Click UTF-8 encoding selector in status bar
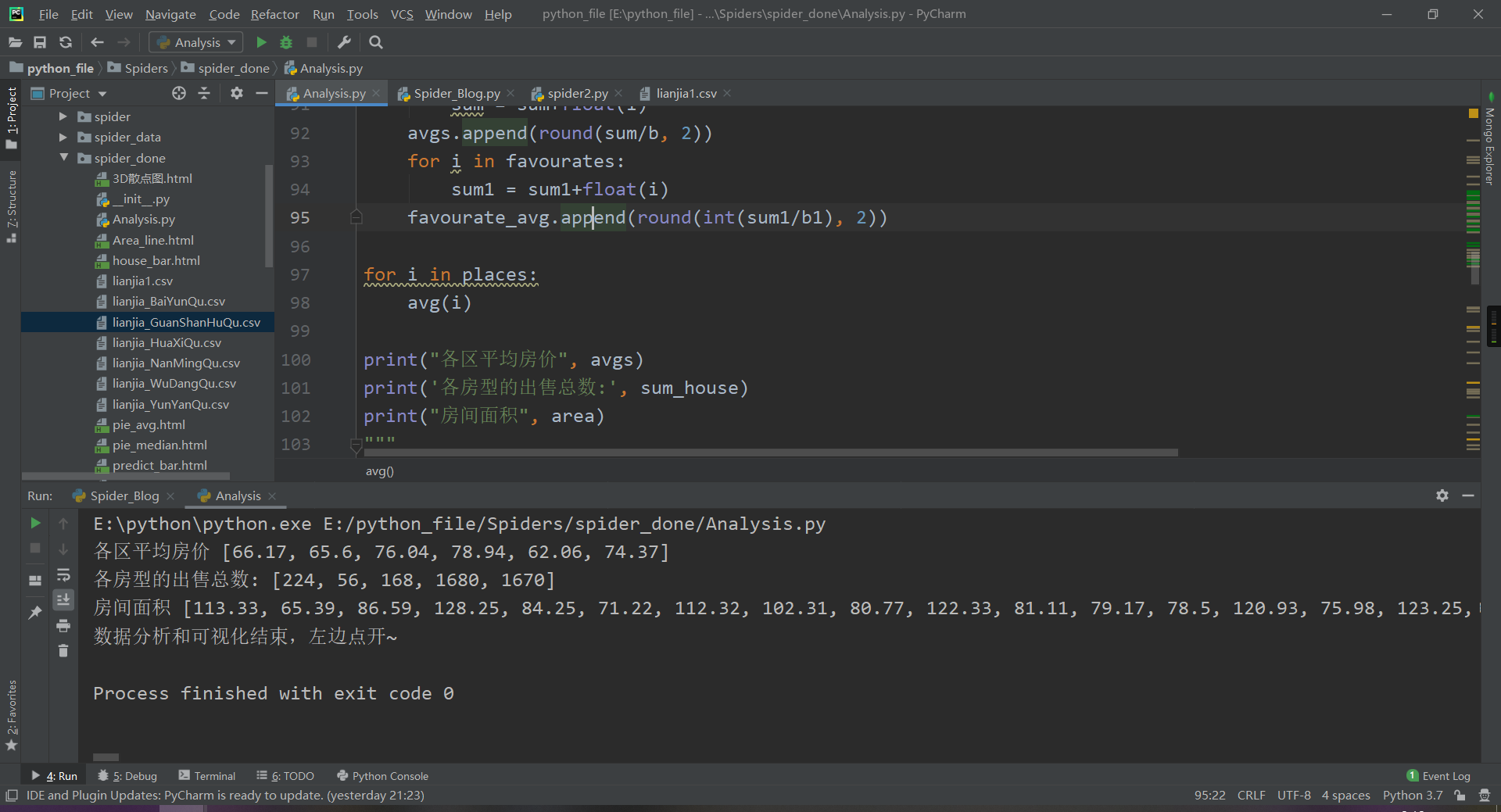This screenshot has height=812, width=1501. click(1294, 795)
